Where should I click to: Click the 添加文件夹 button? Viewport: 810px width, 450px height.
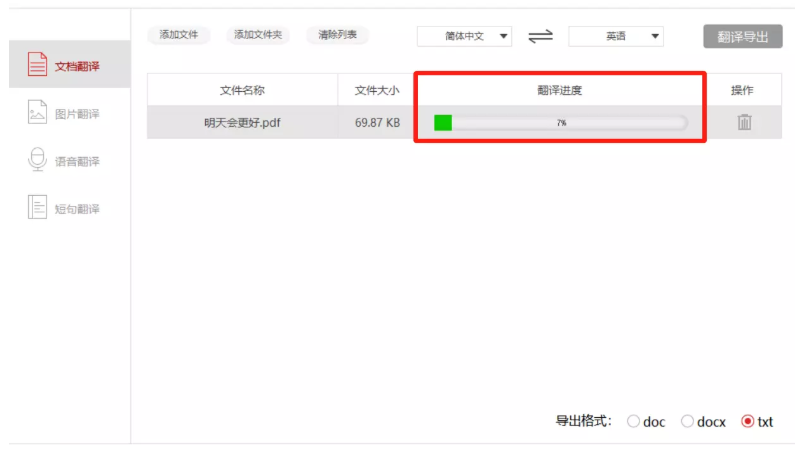point(258,35)
